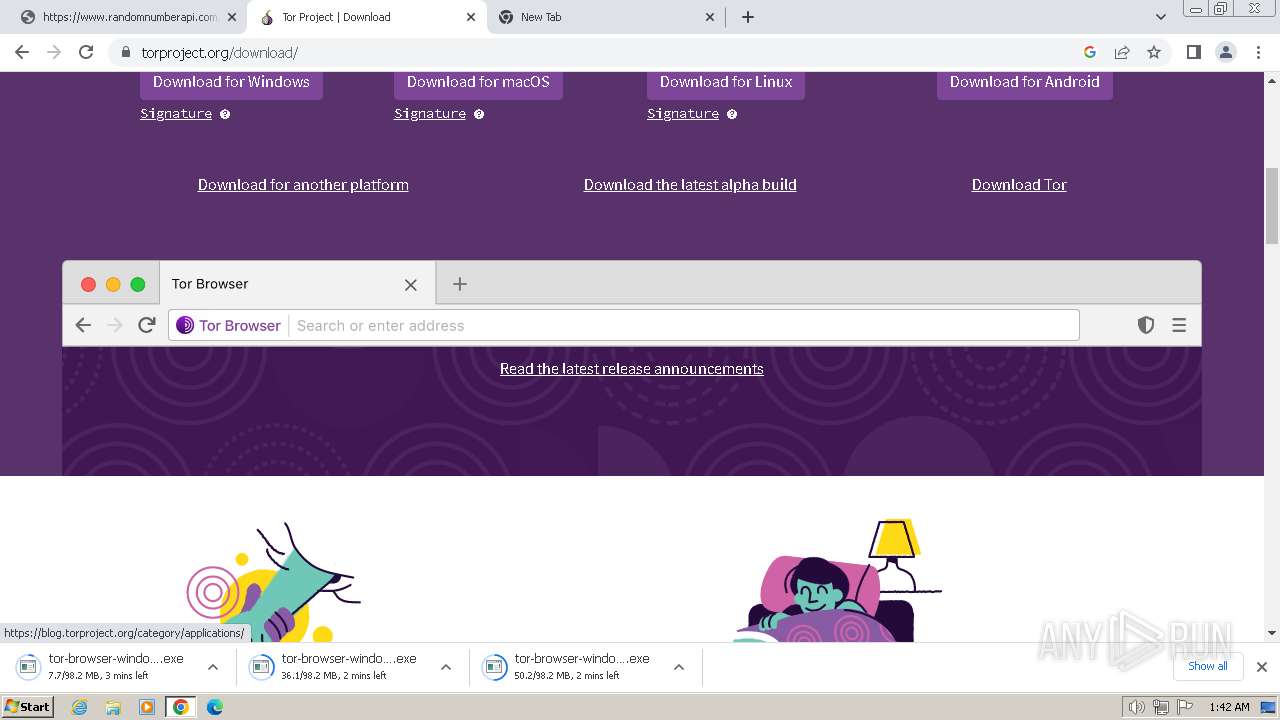The height and width of the screenshot is (720, 1280).
Task: Open macOS Signature link
Action: click(430, 114)
